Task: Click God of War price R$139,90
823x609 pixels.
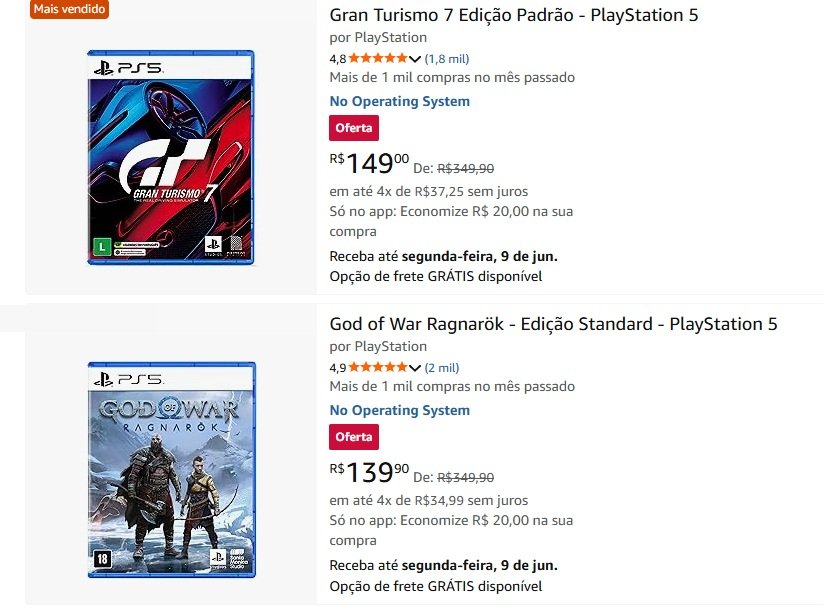Action: tap(369, 472)
